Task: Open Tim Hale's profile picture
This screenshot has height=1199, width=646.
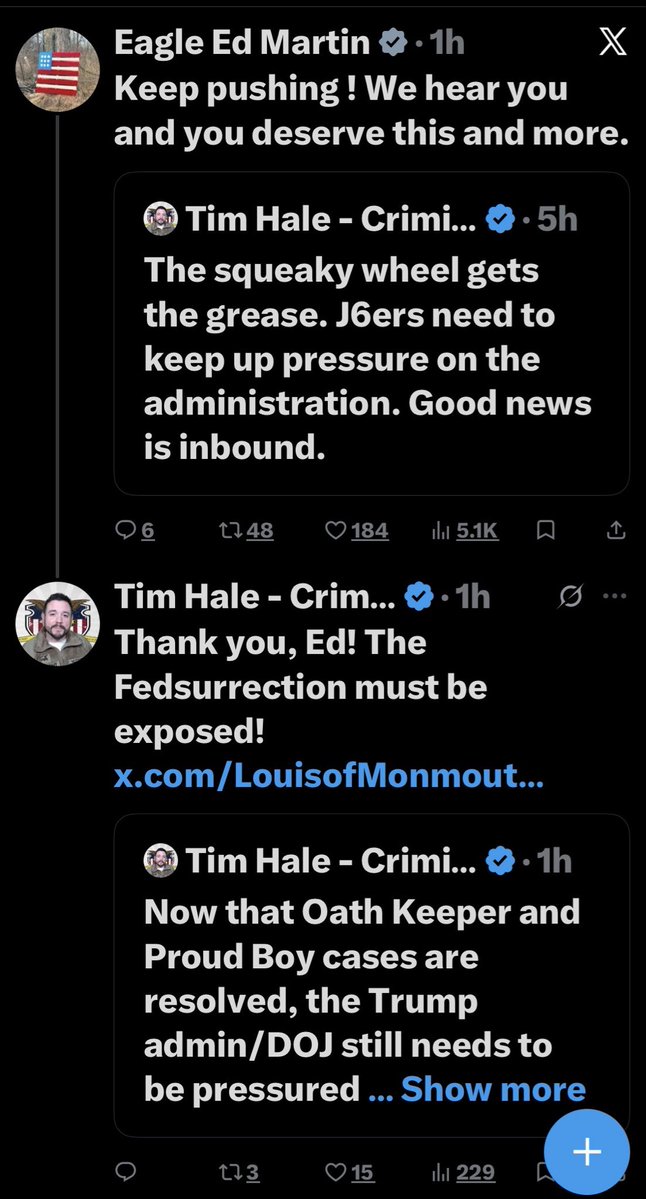Action: tap(58, 624)
